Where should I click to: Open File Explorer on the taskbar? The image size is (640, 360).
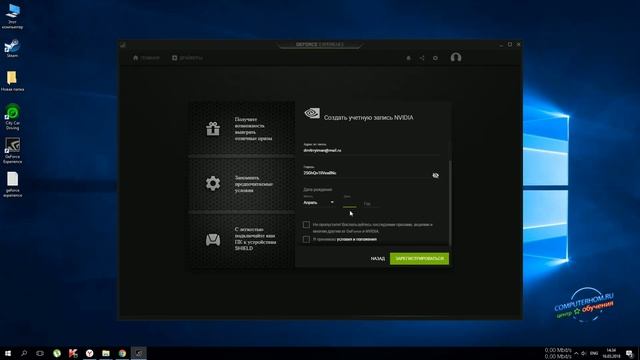pos(106,353)
